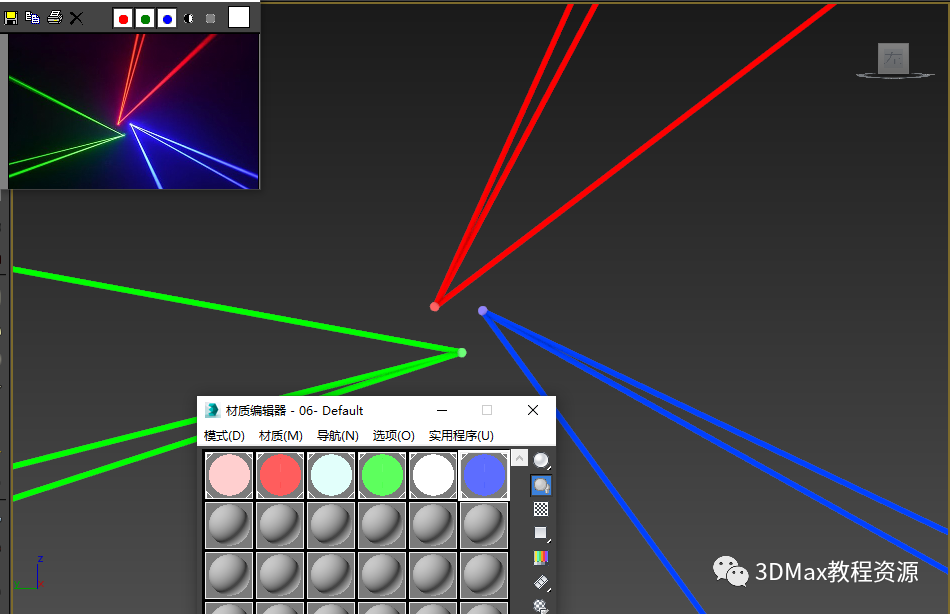Screen dimensions: 950x614
Task: Click the Make Preview film icon
Action: click(x=541, y=582)
